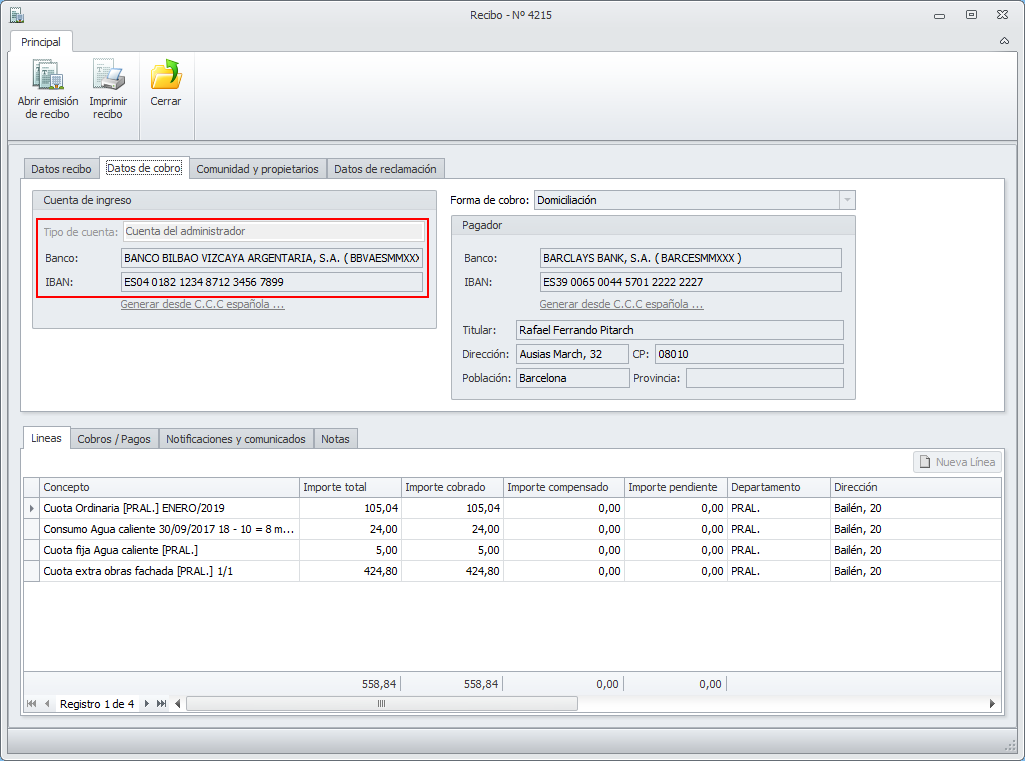Go to the previous record in navigator
This screenshot has height=761, width=1025.
[47, 704]
